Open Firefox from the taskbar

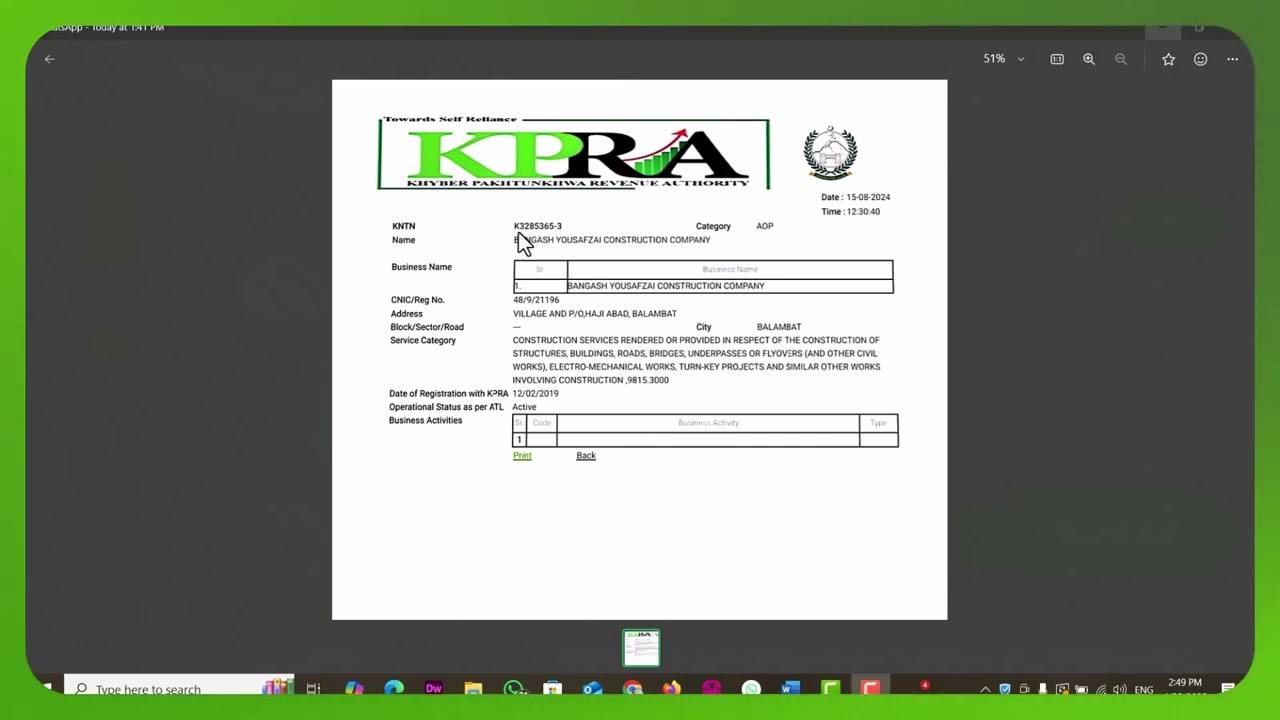(671, 689)
